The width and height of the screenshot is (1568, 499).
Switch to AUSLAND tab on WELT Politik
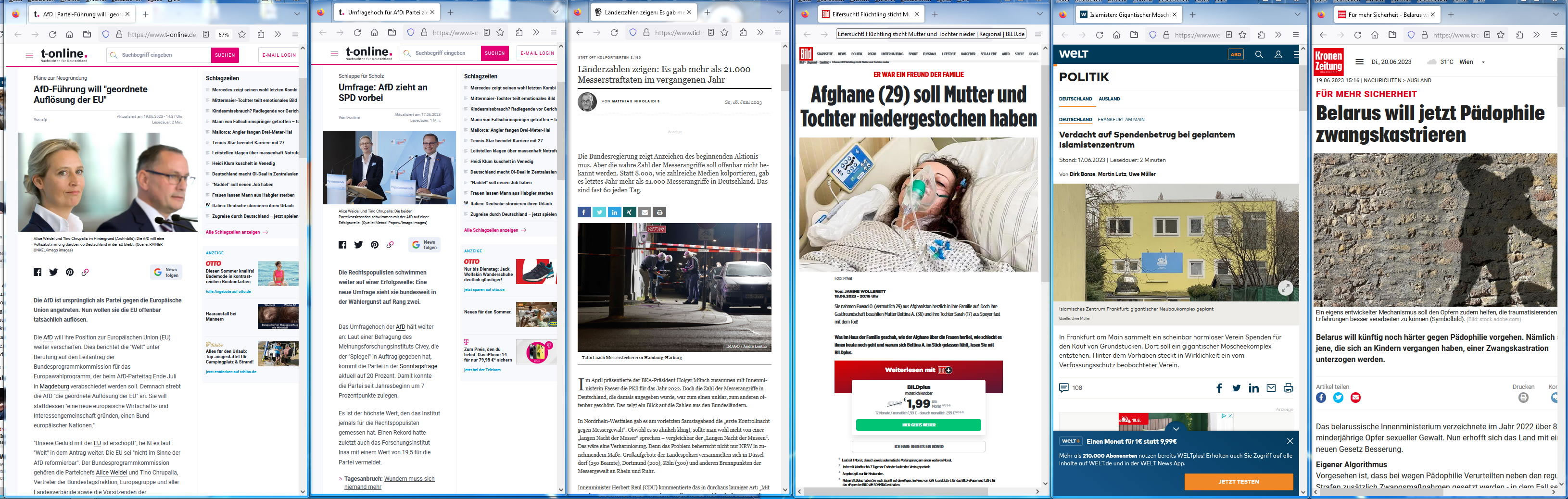tap(1109, 99)
